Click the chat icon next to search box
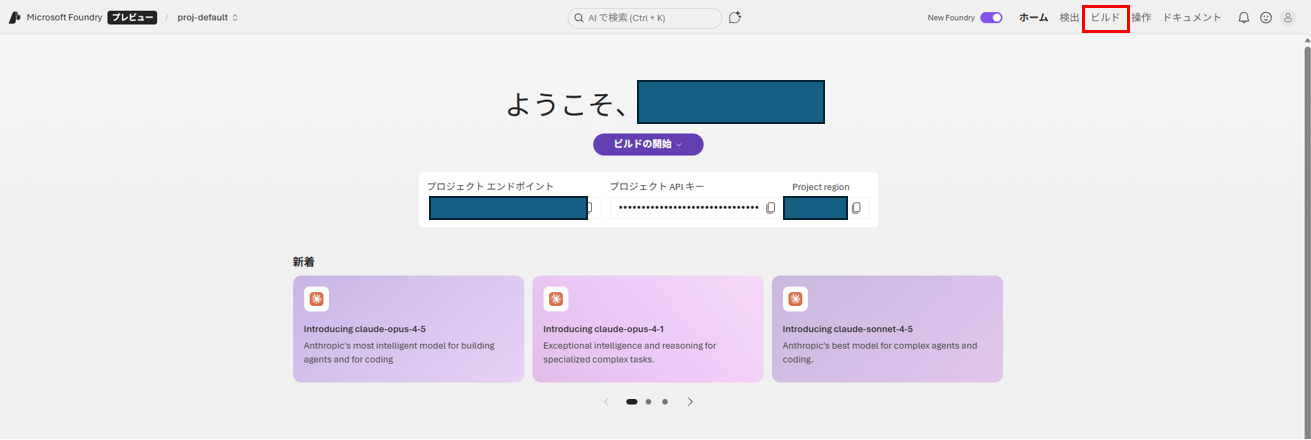Image resolution: width=1311 pixels, height=440 pixels. click(x=735, y=18)
